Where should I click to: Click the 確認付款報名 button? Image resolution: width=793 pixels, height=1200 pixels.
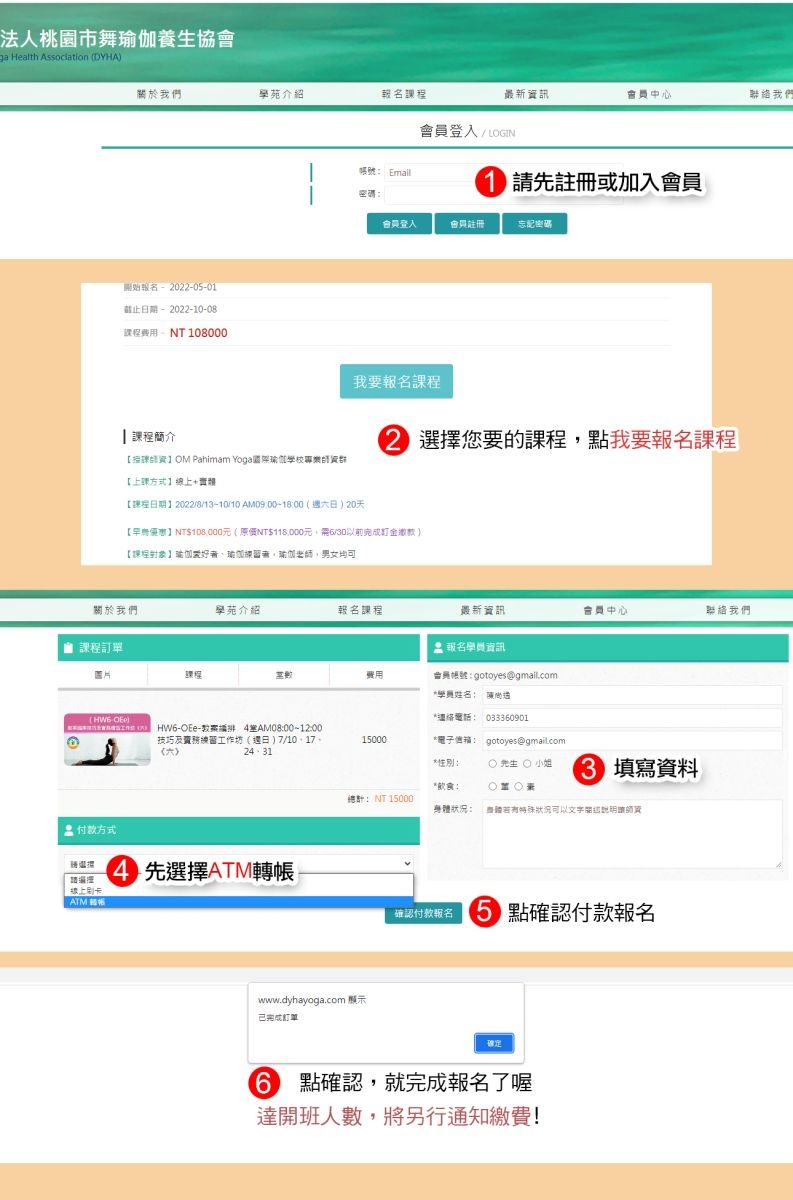click(x=423, y=913)
